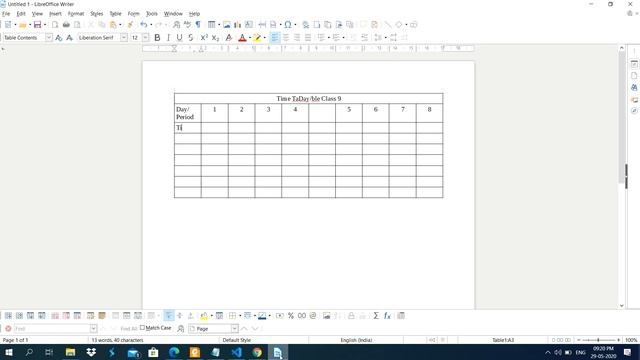The image size is (640, 360).
Task: Click the Save document icon
Action: click(37, 25)
